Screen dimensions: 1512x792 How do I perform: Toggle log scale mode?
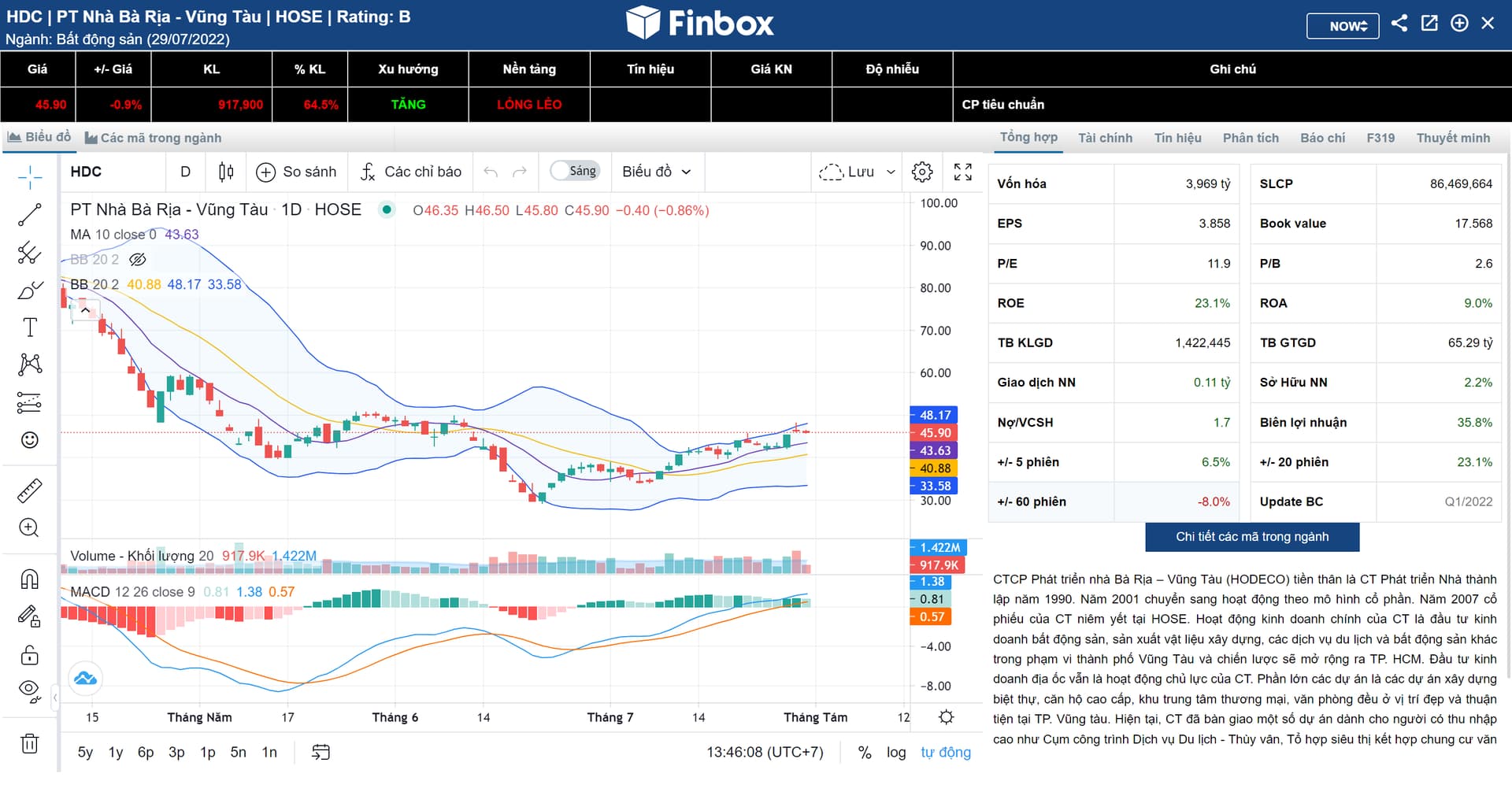(896, 753)
